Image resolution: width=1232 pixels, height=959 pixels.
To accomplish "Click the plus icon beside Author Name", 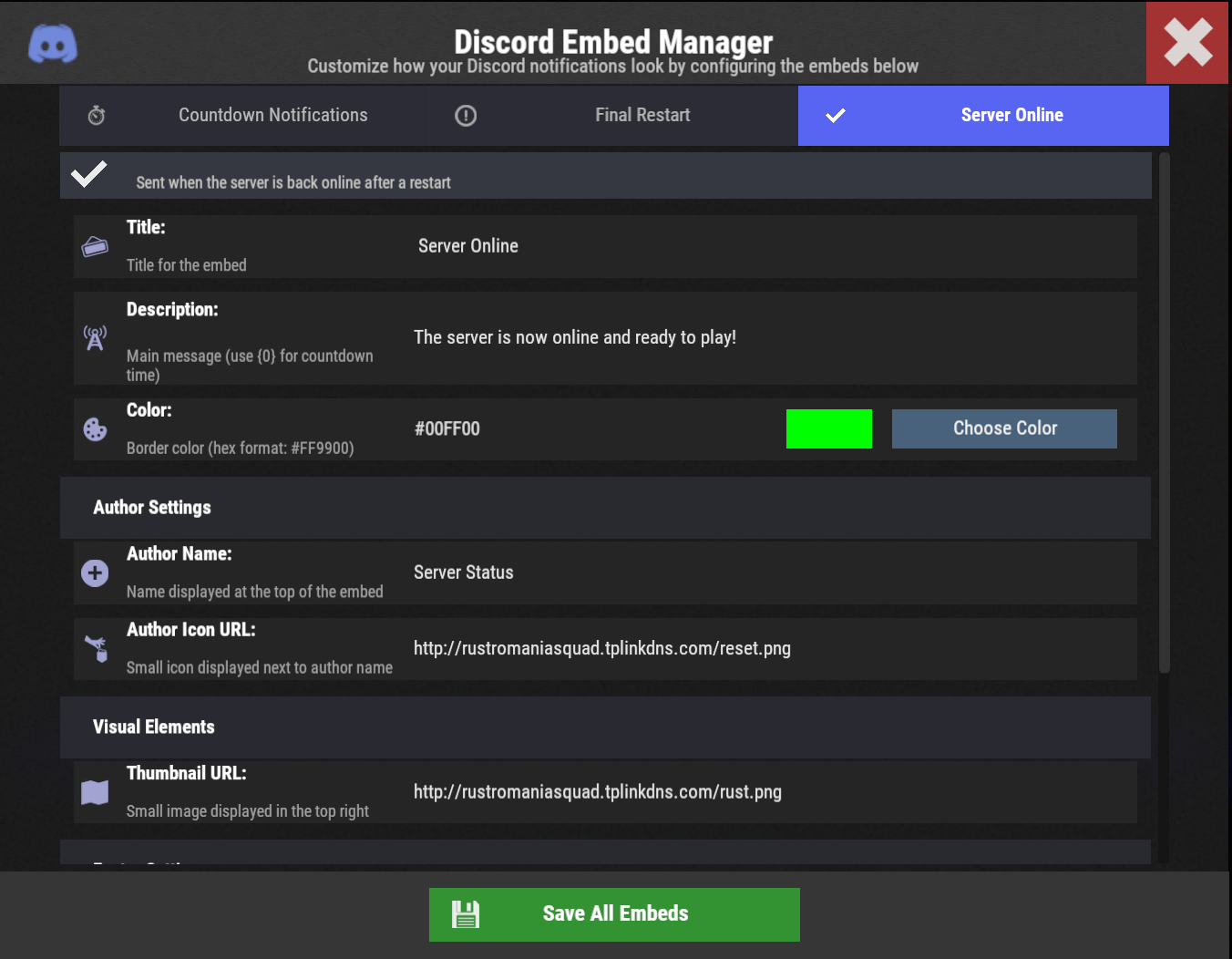I will (95, 572).
